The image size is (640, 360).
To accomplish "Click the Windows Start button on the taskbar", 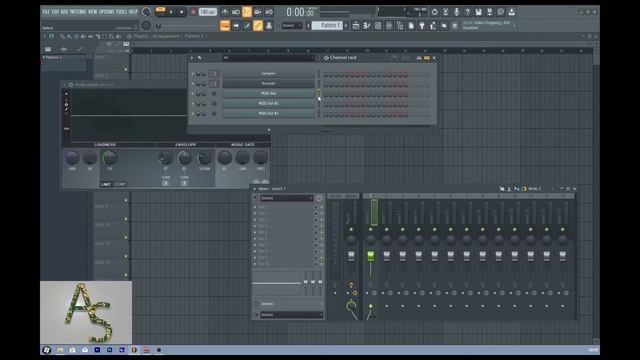I will tap(47, 350).
